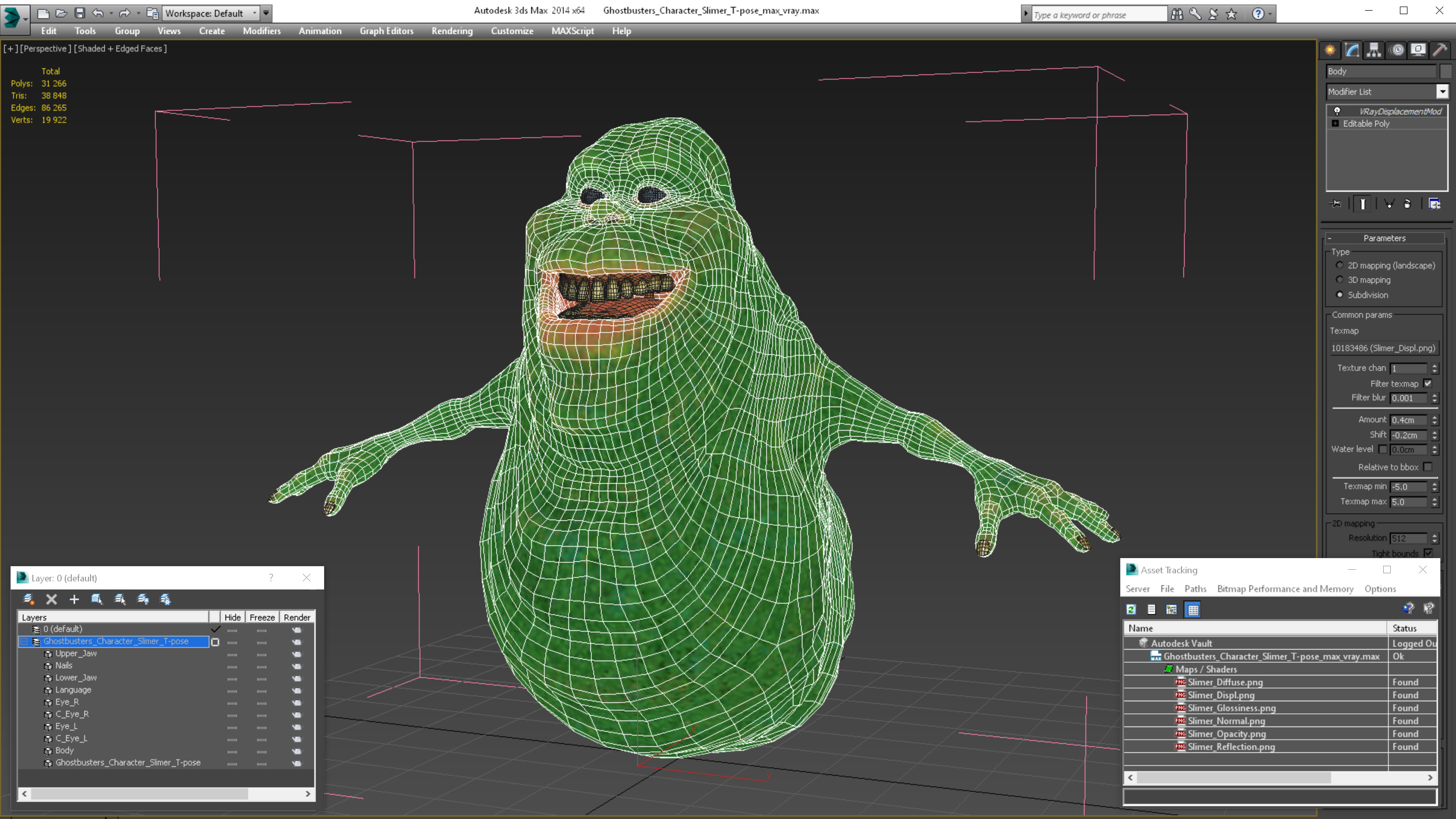The image size is (1456, 819).
Task: Click the Pin Stack icon
Action: [1336, 203]
